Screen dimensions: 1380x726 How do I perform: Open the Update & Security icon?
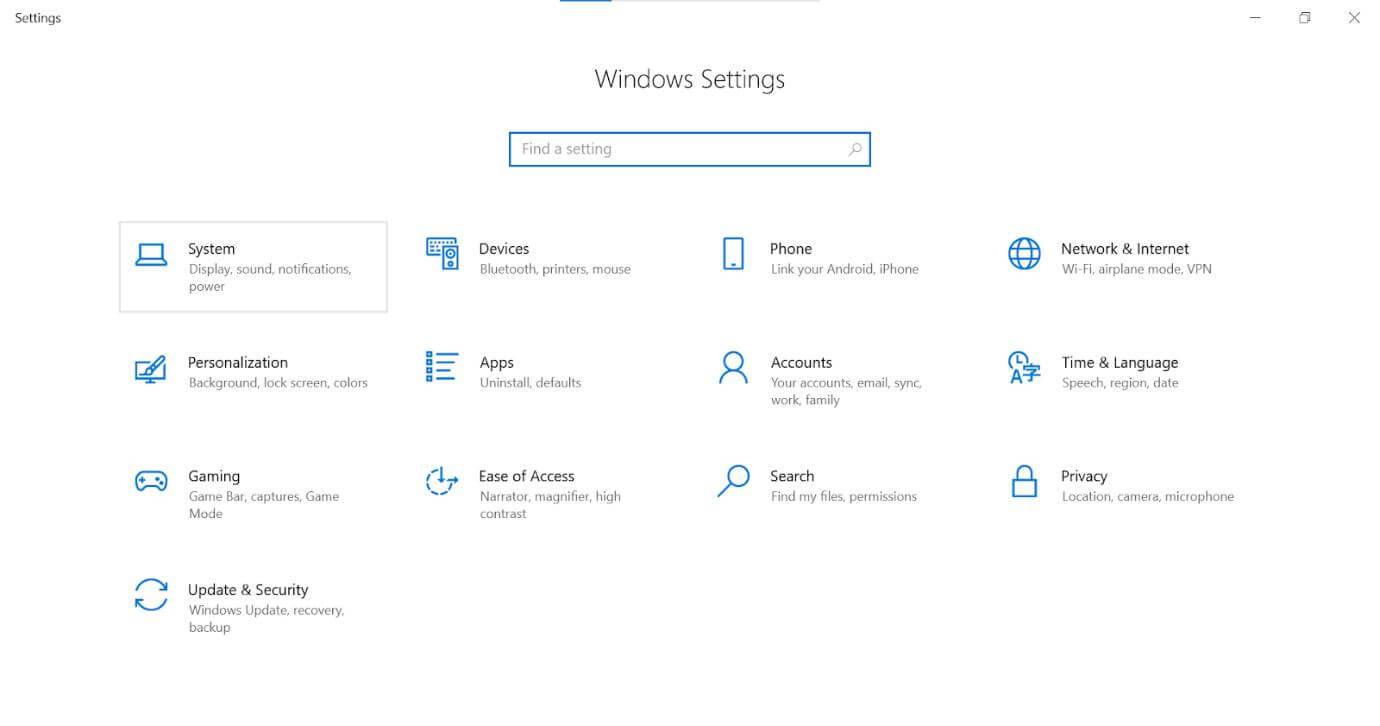pyautogui.click(x=151, y=594)
